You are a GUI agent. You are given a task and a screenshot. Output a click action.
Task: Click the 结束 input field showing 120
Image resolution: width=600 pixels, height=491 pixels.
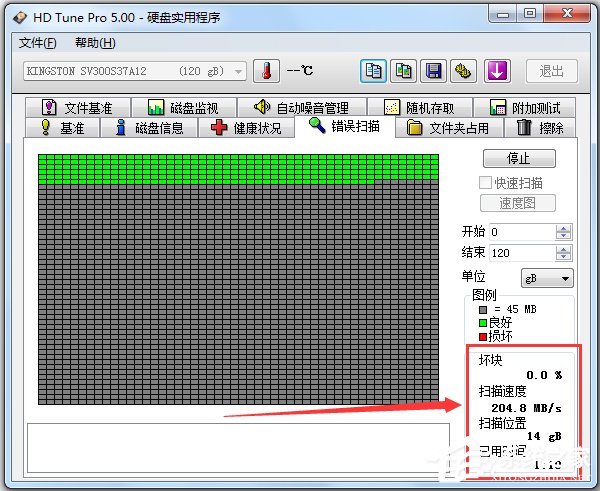click(520, 253)
